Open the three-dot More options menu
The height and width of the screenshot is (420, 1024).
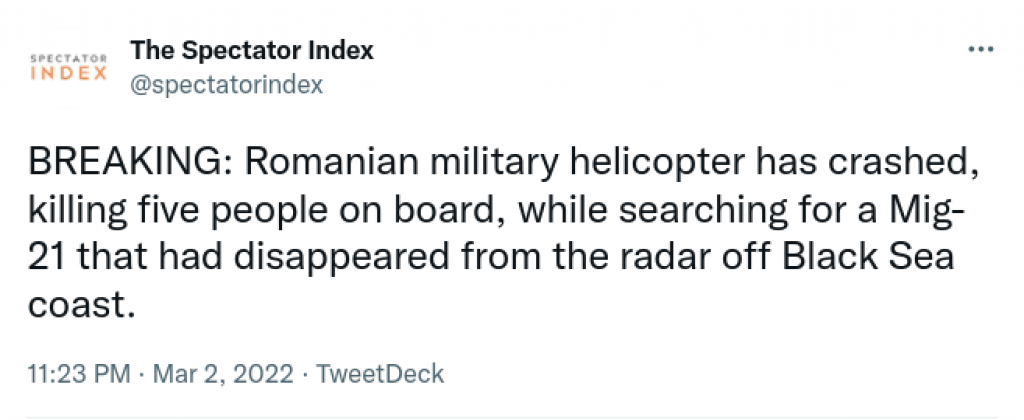click(980, 50)
